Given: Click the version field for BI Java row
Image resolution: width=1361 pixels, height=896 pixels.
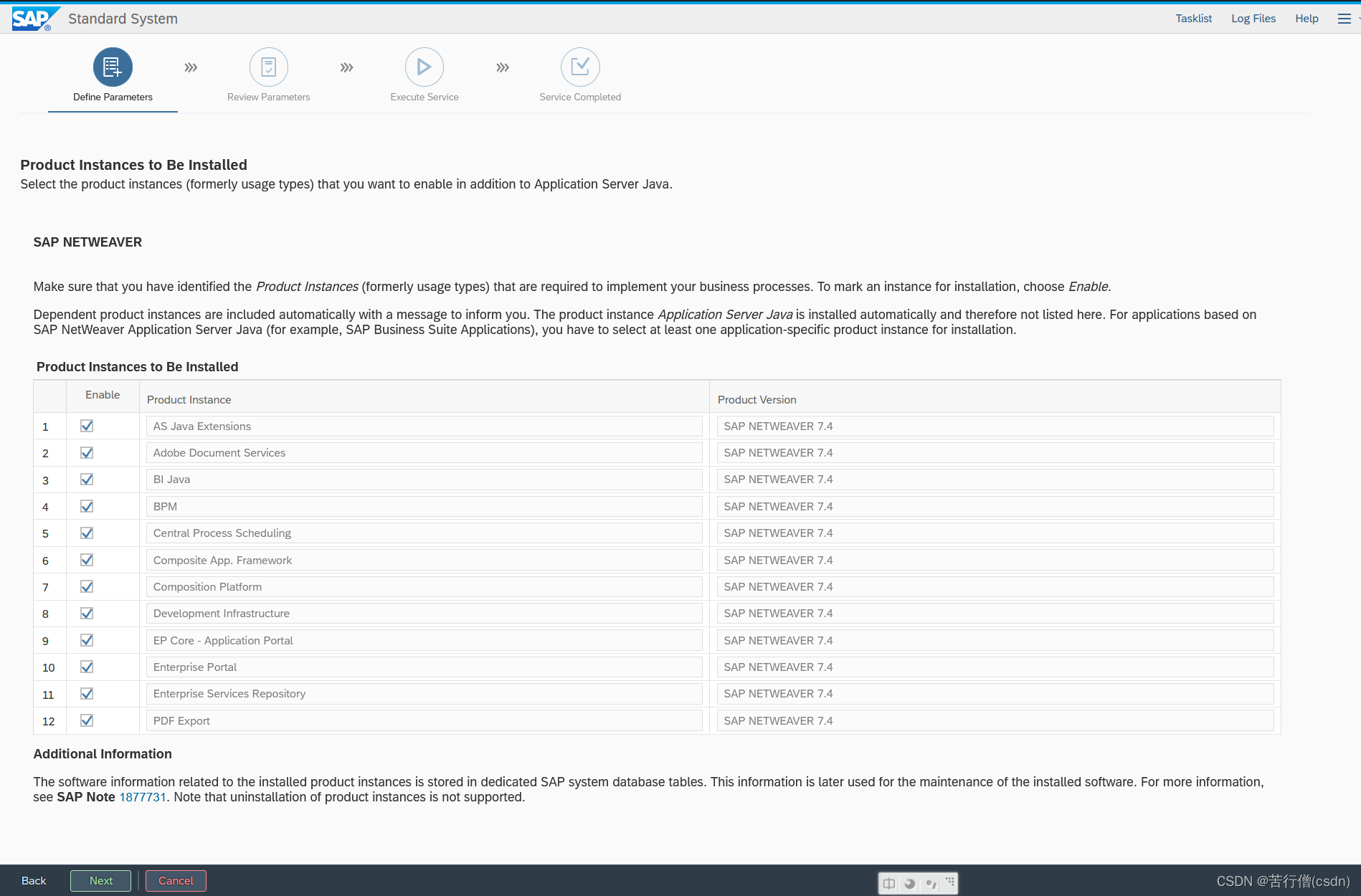Looking at the screenshot, I should (995, 479).
